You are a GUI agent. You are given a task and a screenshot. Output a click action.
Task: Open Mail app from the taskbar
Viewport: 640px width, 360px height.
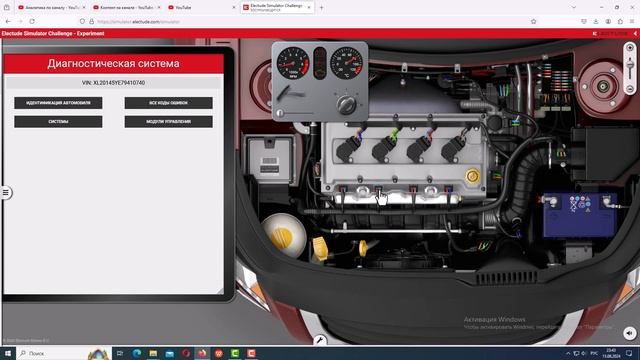[169, 353]
